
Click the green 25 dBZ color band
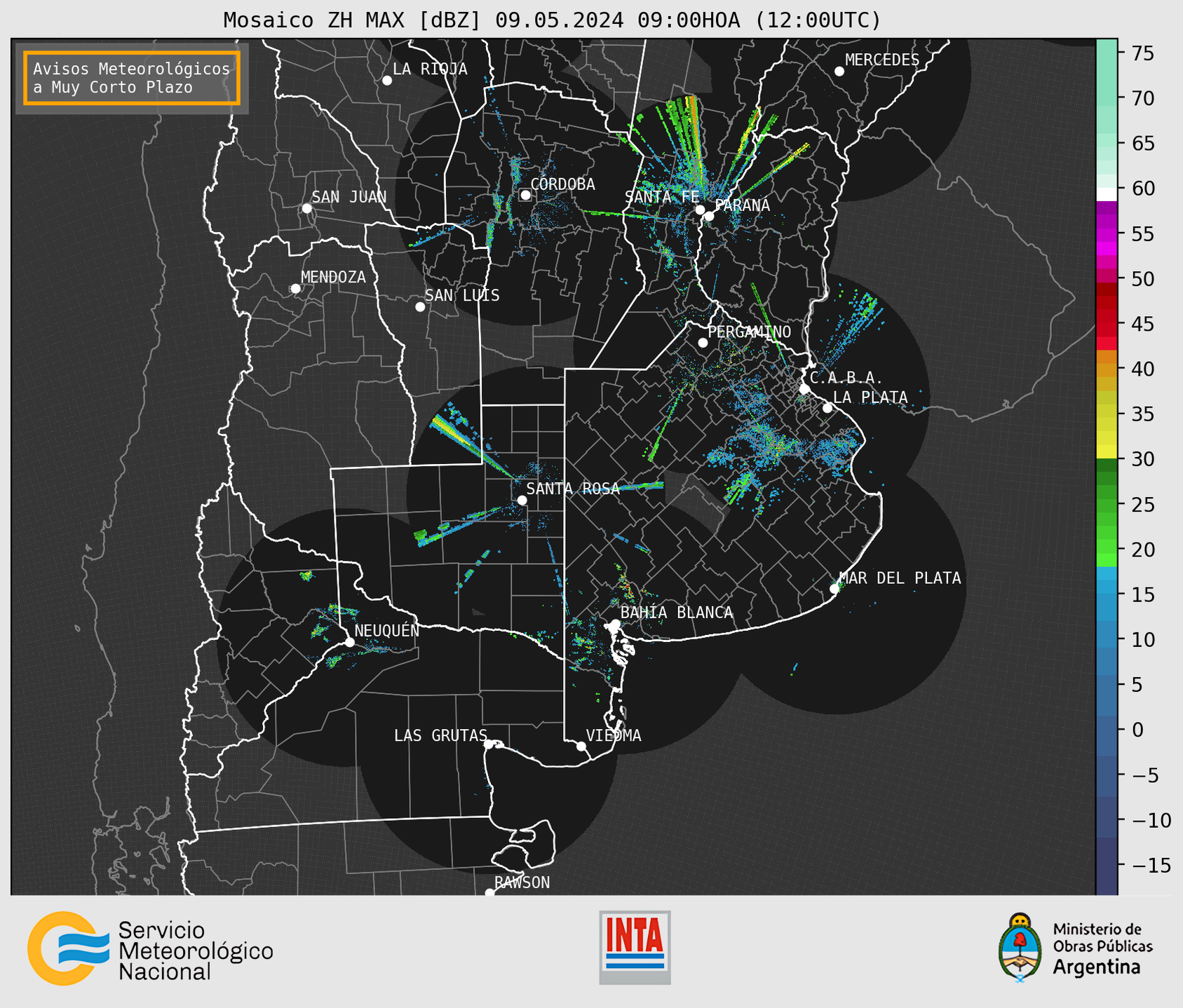[1107, 504]
